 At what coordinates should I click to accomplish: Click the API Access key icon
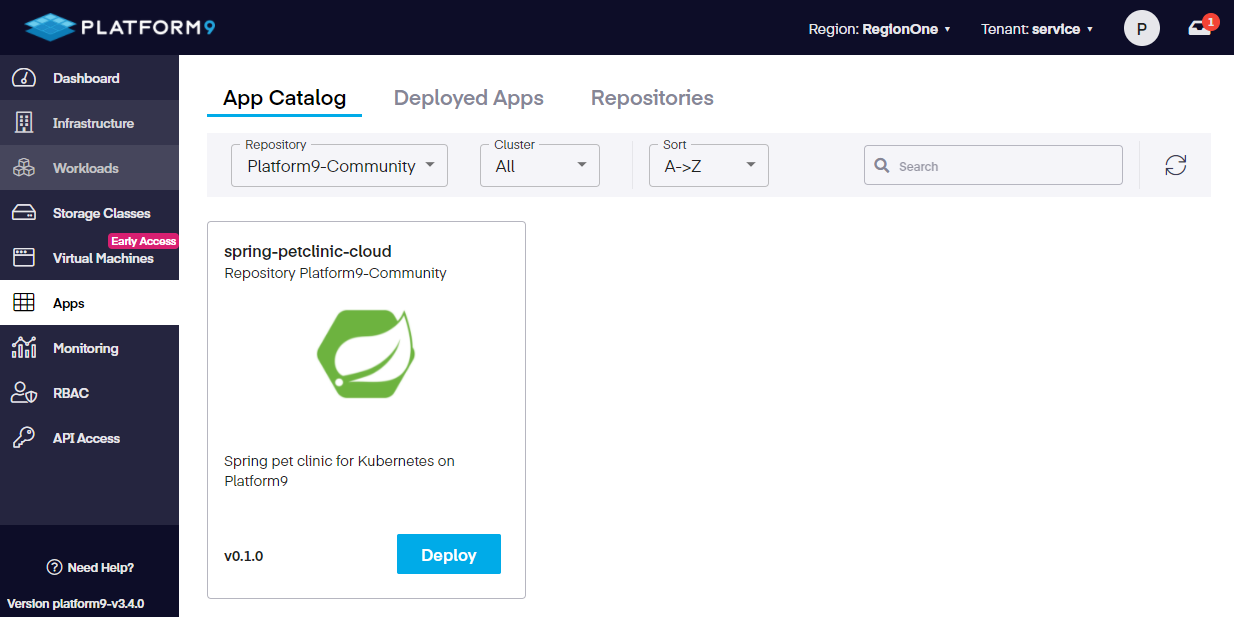pyautogui.click(x=24, y=438)
